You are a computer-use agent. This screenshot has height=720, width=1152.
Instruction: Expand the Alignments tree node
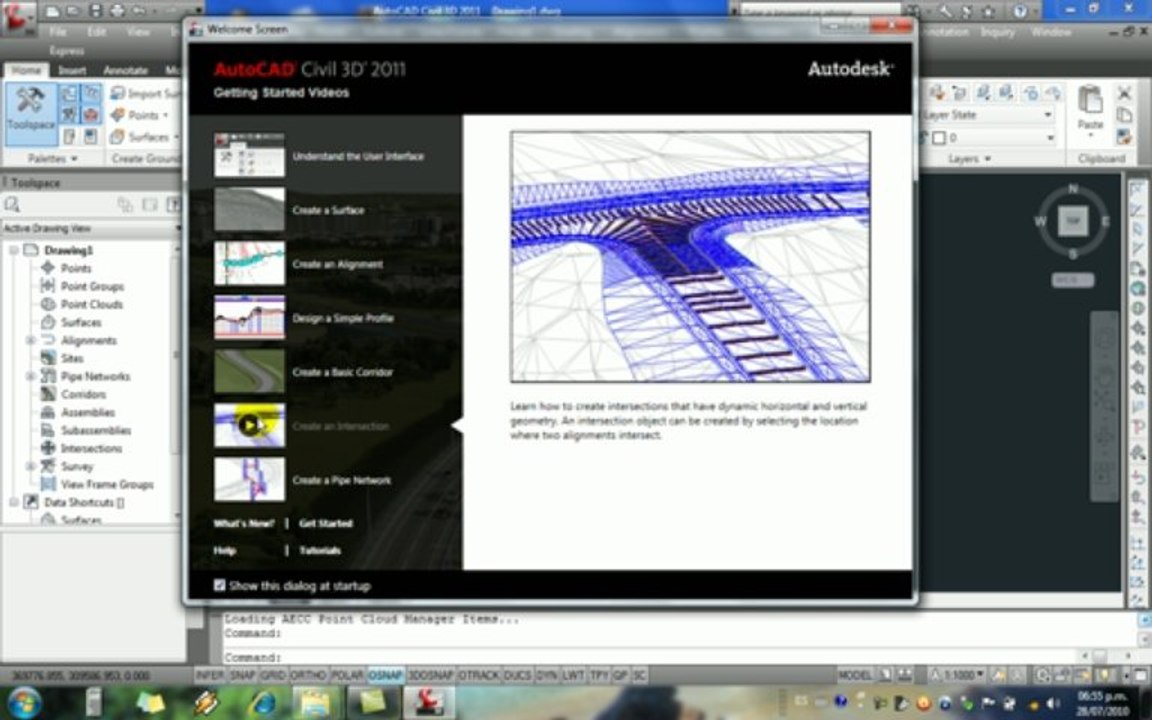click(x=30, y=340)
